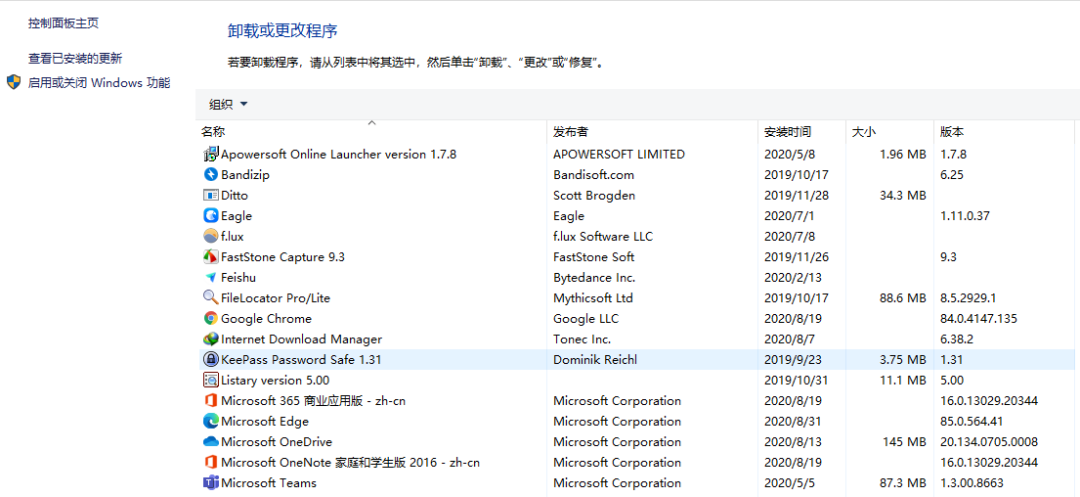Open 启用或关闭 Windows 功能 link
This screenshot has width=1080, height=497.
point(99,83)
